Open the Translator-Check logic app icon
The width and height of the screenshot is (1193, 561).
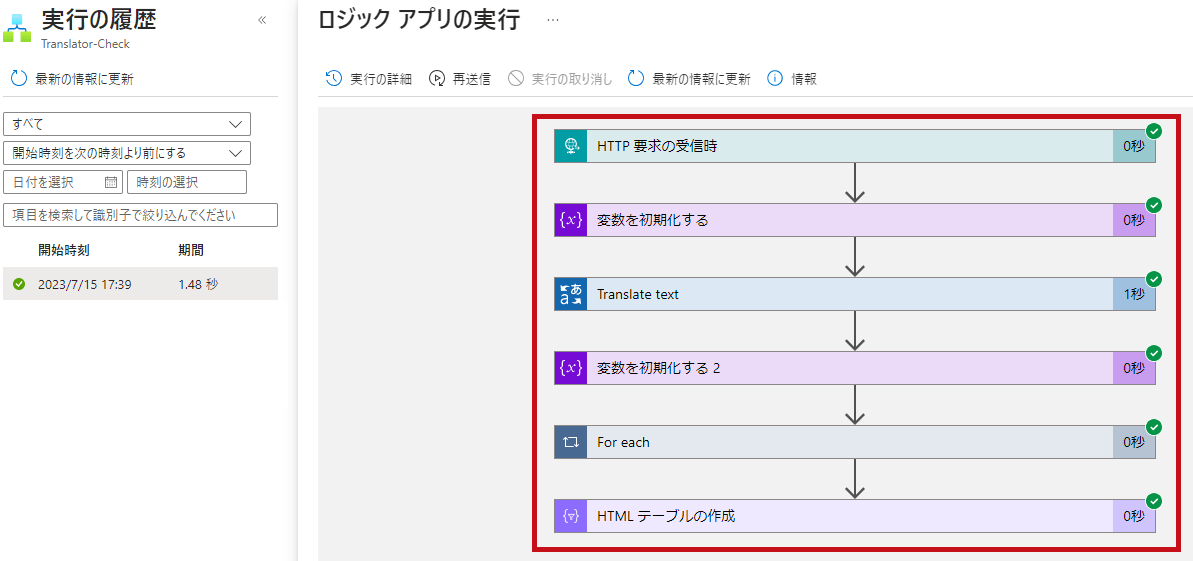(17, 28)
